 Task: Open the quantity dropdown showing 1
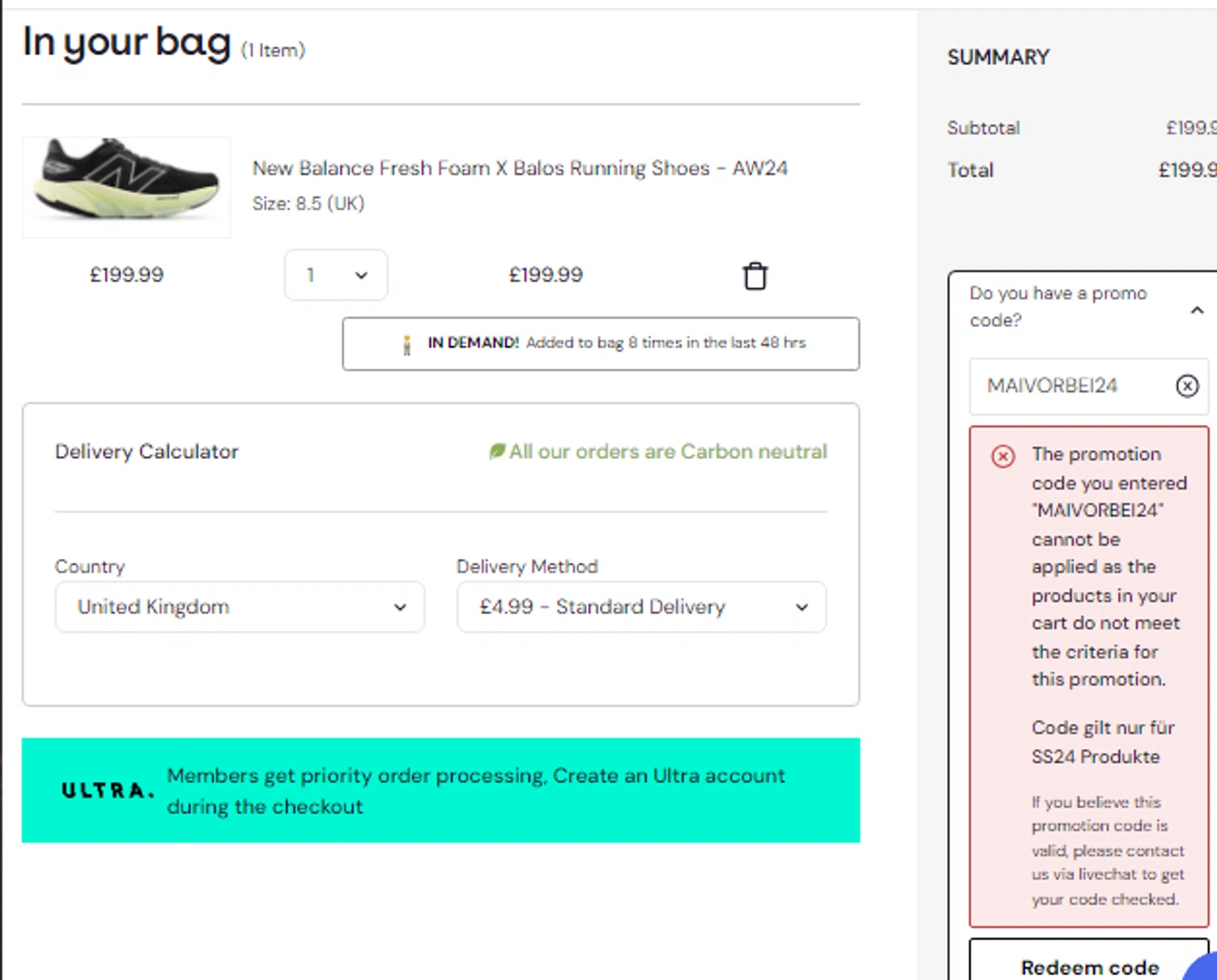(336, 275)
